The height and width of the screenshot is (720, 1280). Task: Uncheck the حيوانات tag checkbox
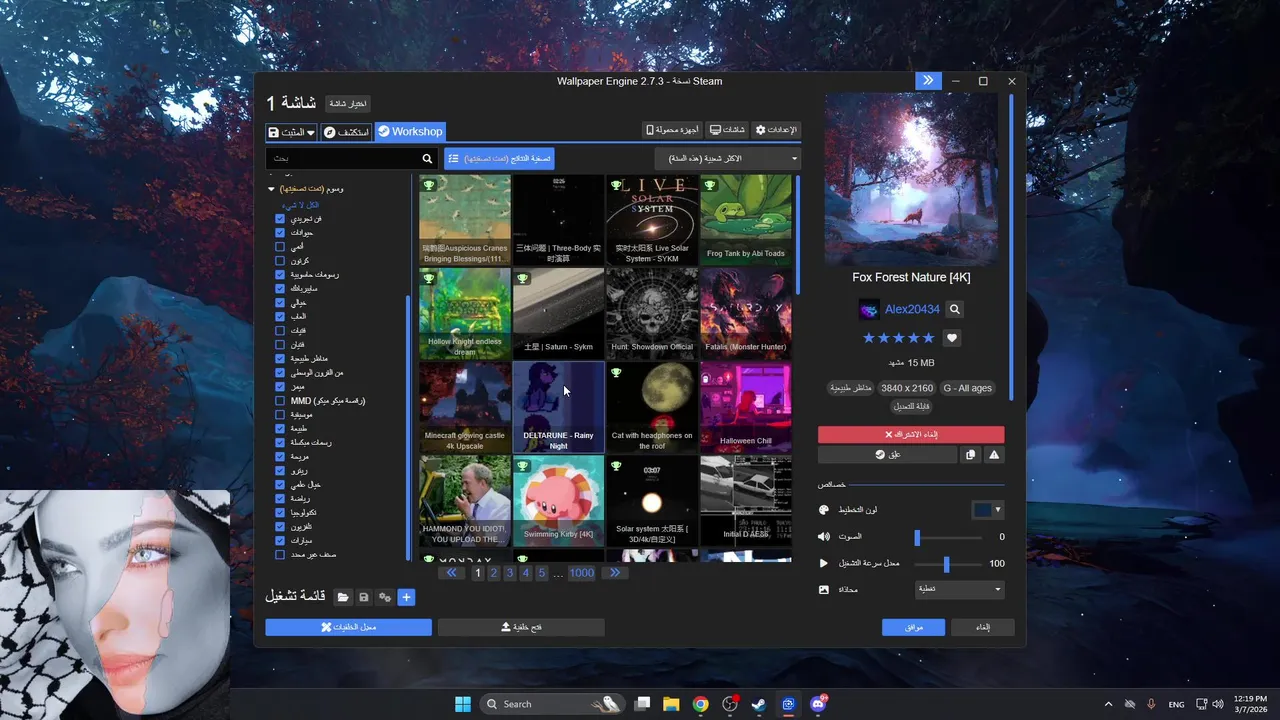coord(280,232)
